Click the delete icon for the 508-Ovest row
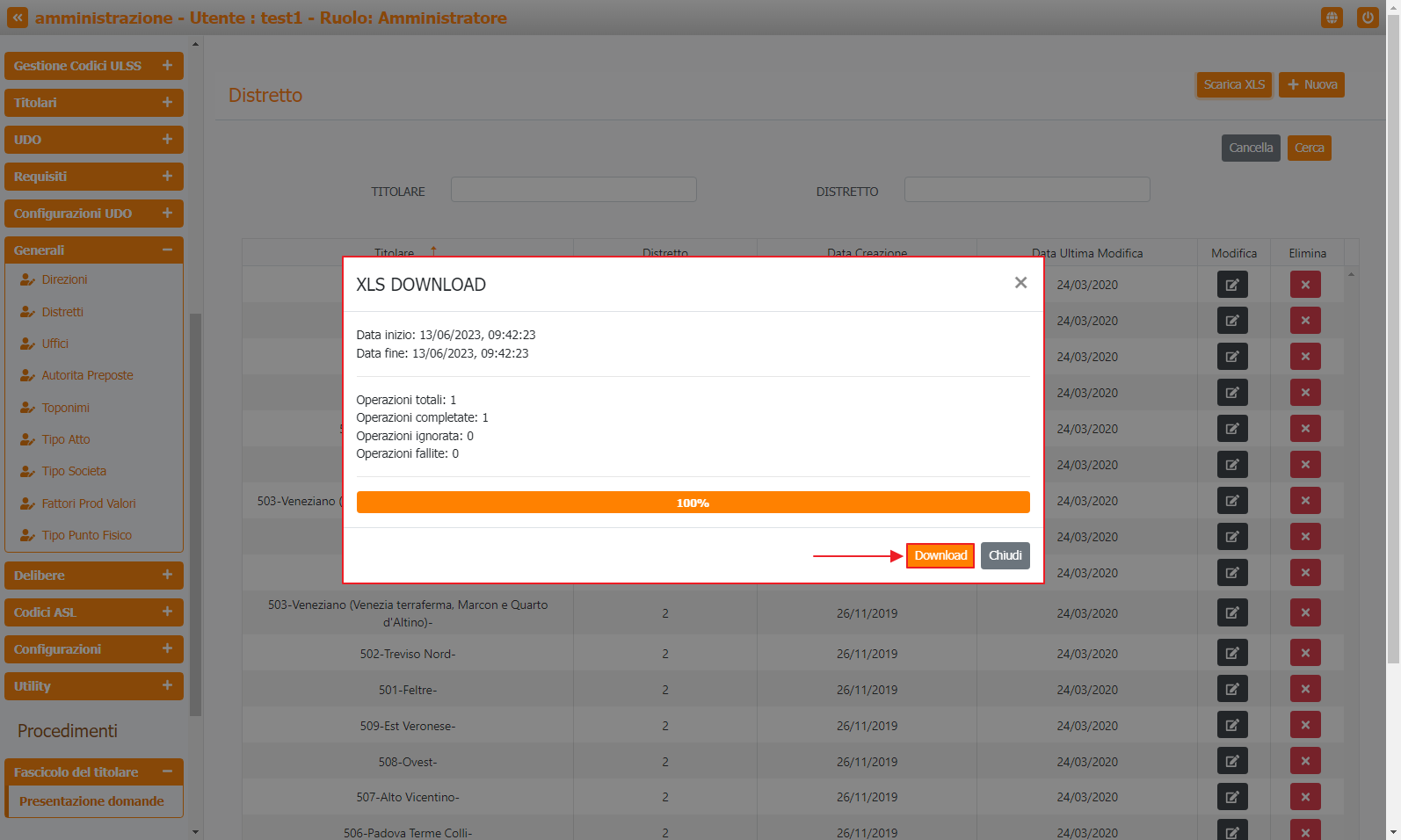 pyautogui.click(x=1305, y=761)
